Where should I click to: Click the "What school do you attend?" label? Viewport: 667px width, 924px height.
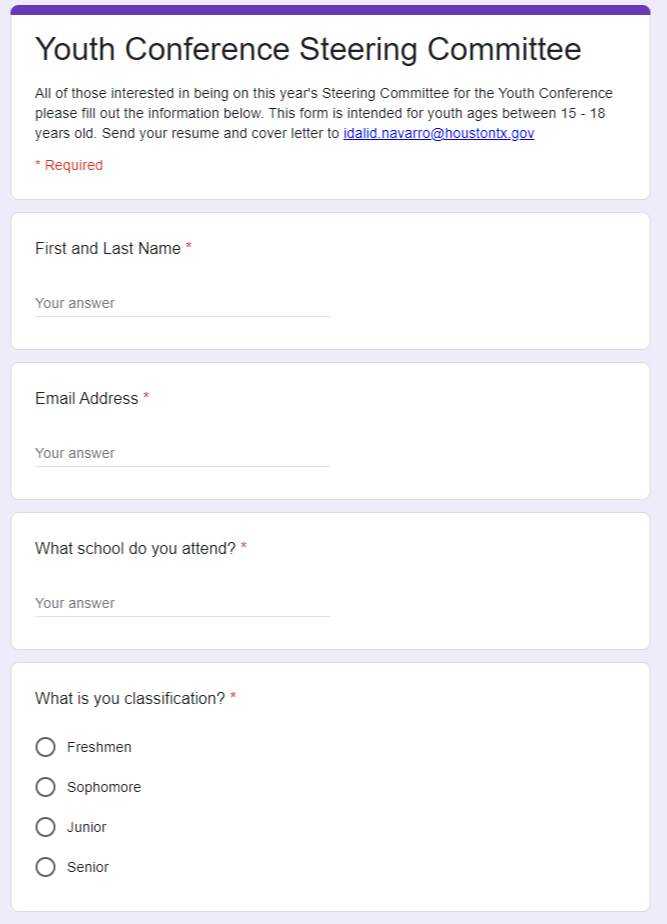(135, 548)
